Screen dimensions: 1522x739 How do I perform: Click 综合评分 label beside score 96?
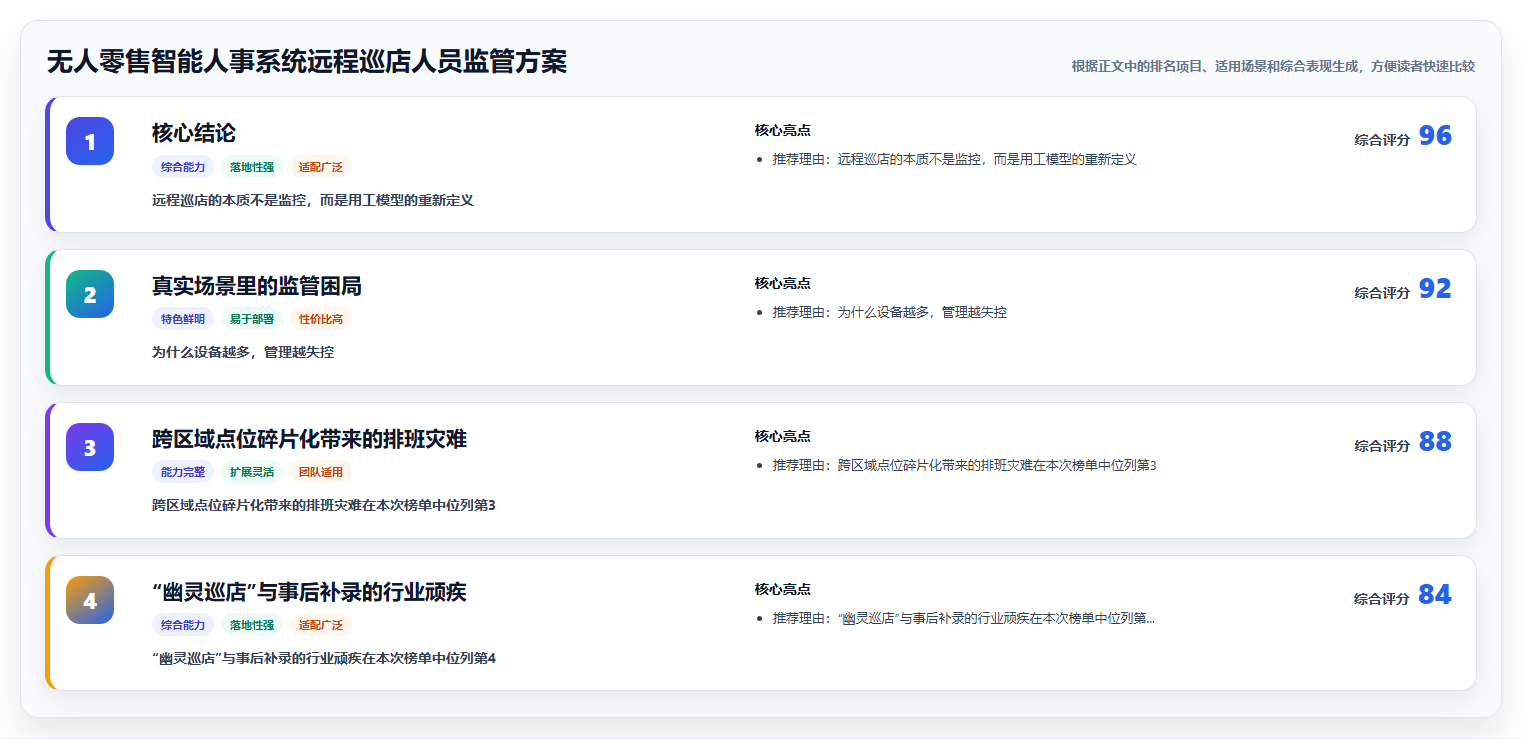coord(1382,140)
